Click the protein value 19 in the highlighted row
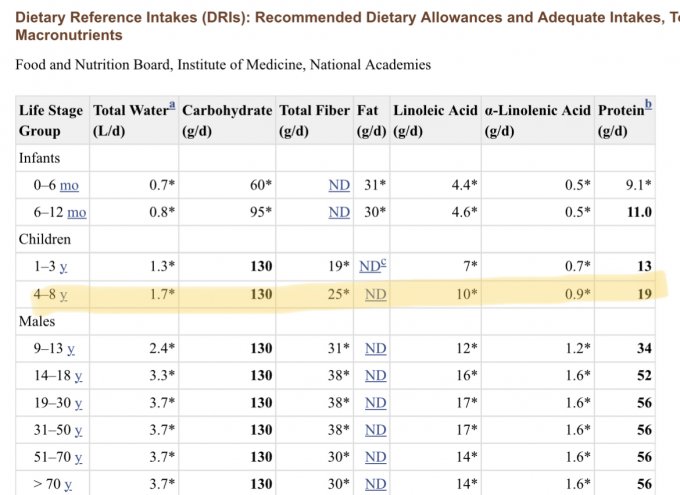 (644, 294)
